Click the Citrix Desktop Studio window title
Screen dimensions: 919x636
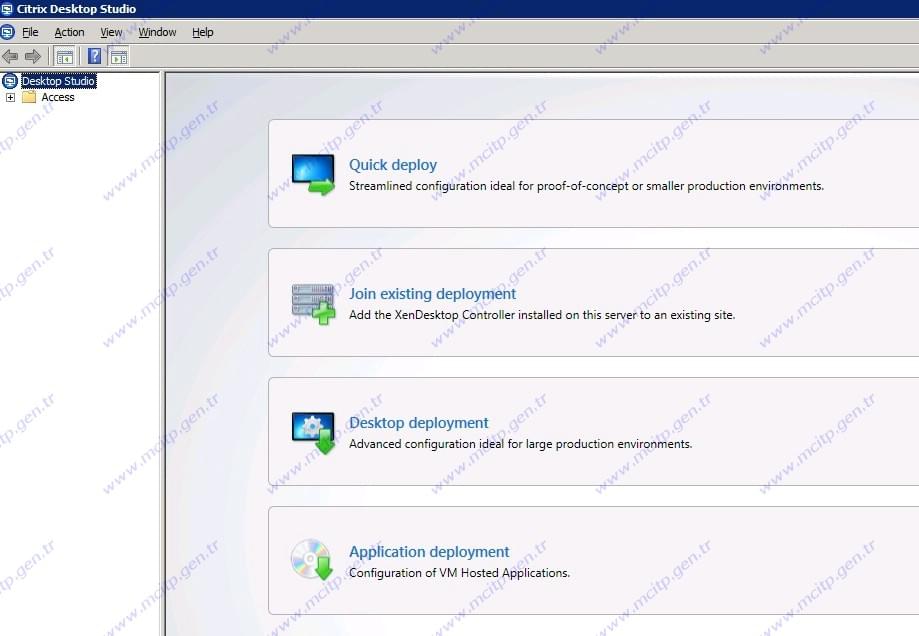click(76, 9)
